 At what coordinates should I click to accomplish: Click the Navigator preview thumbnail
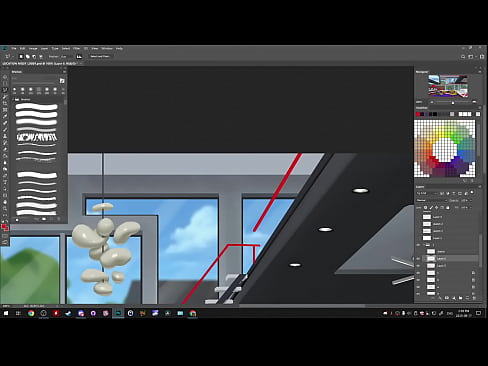click(x=448, y=86)
